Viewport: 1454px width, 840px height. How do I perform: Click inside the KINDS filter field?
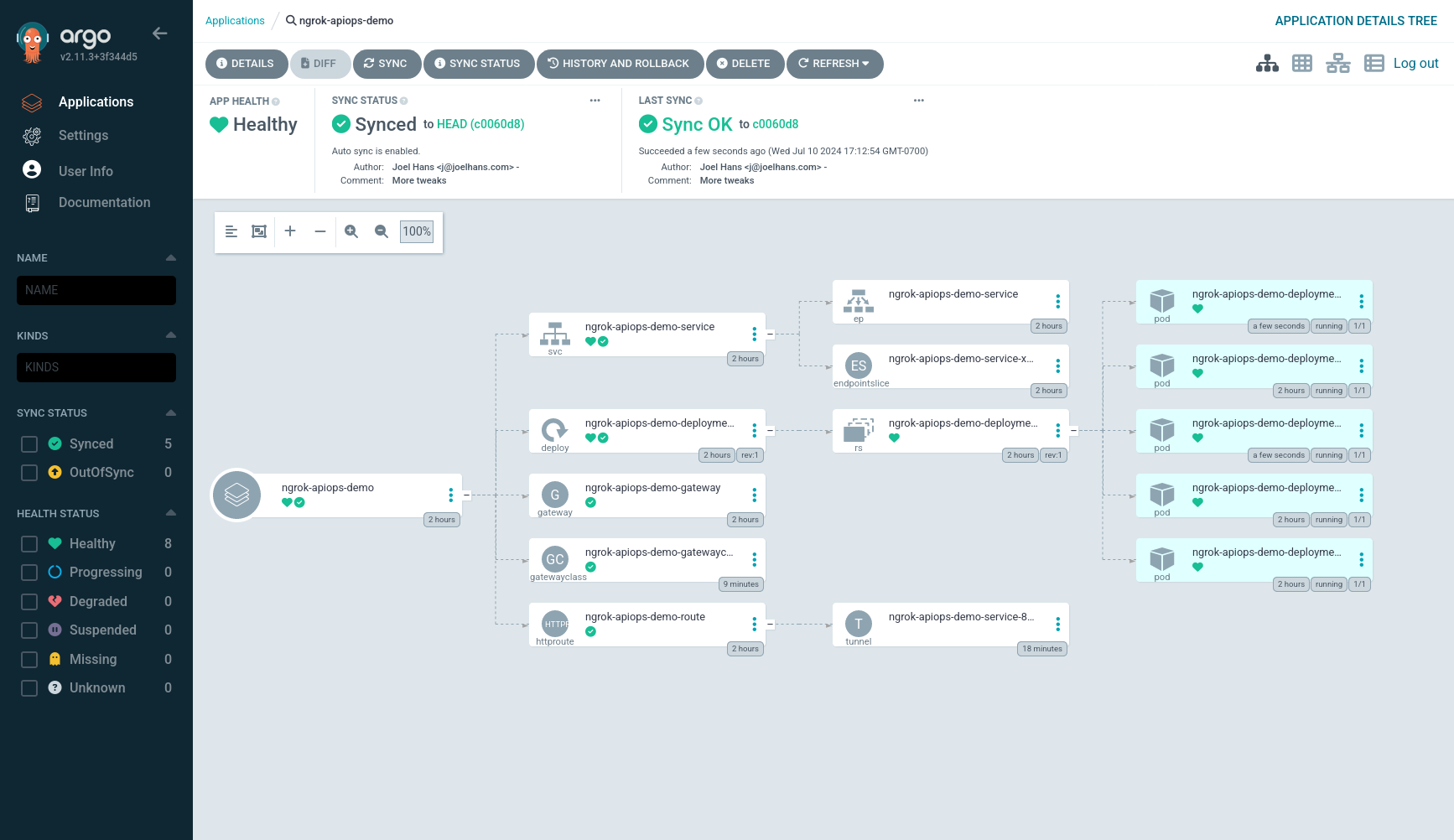pos(96,367)
